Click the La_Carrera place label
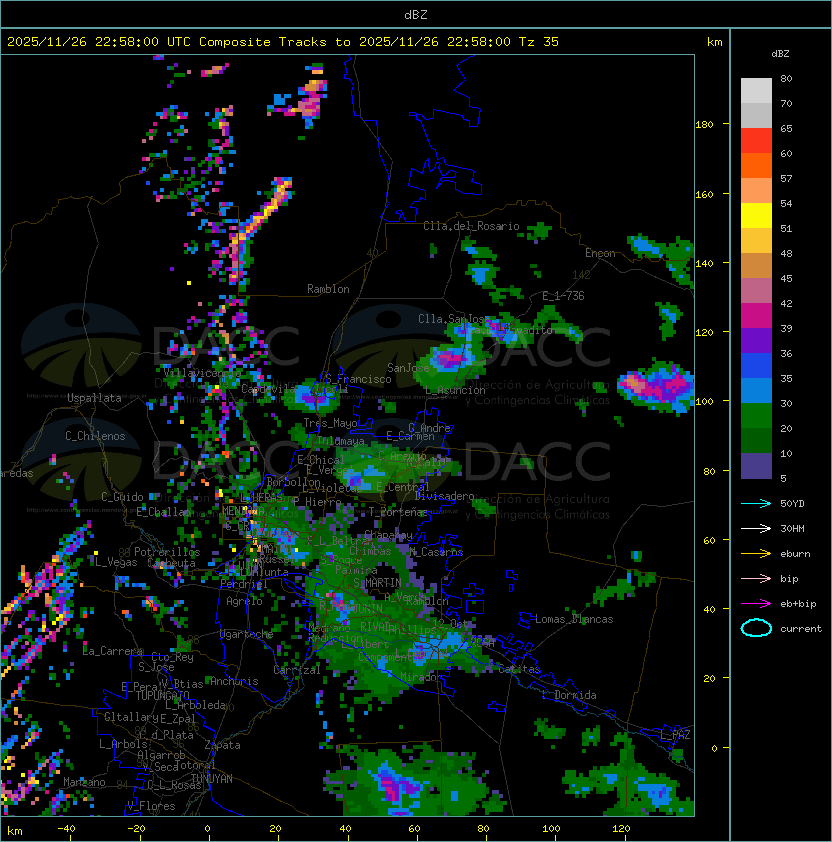The width and height of the screenshot is (832, 842). point(113,651)
